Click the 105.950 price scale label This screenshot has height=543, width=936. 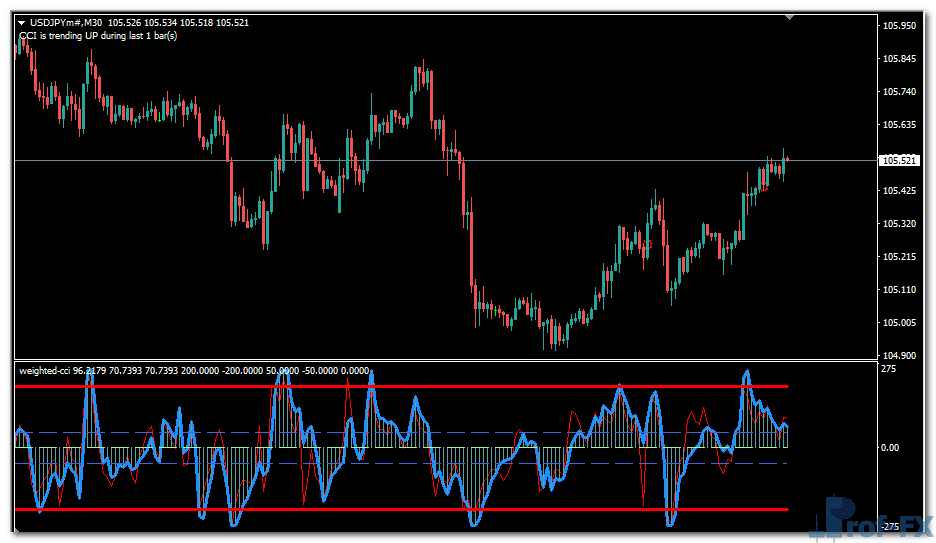point(897,26)
